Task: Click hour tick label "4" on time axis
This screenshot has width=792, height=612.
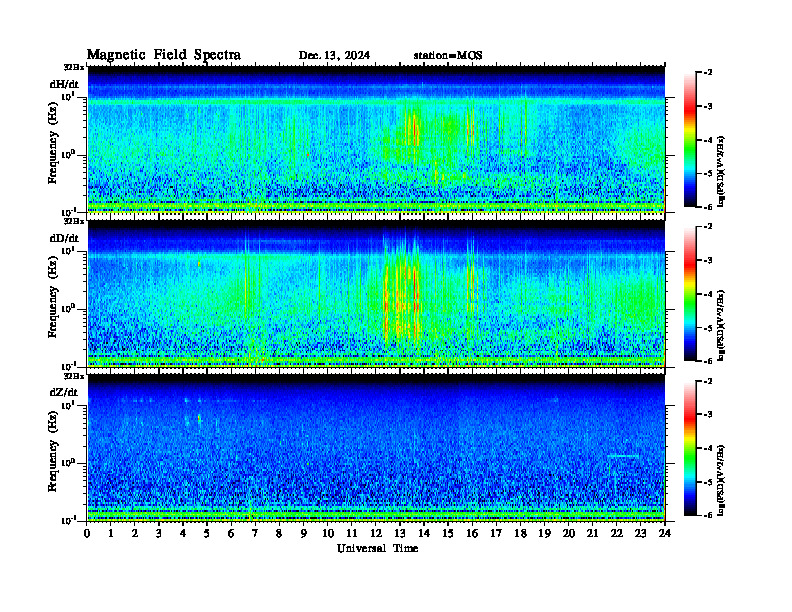Action: 183,533
